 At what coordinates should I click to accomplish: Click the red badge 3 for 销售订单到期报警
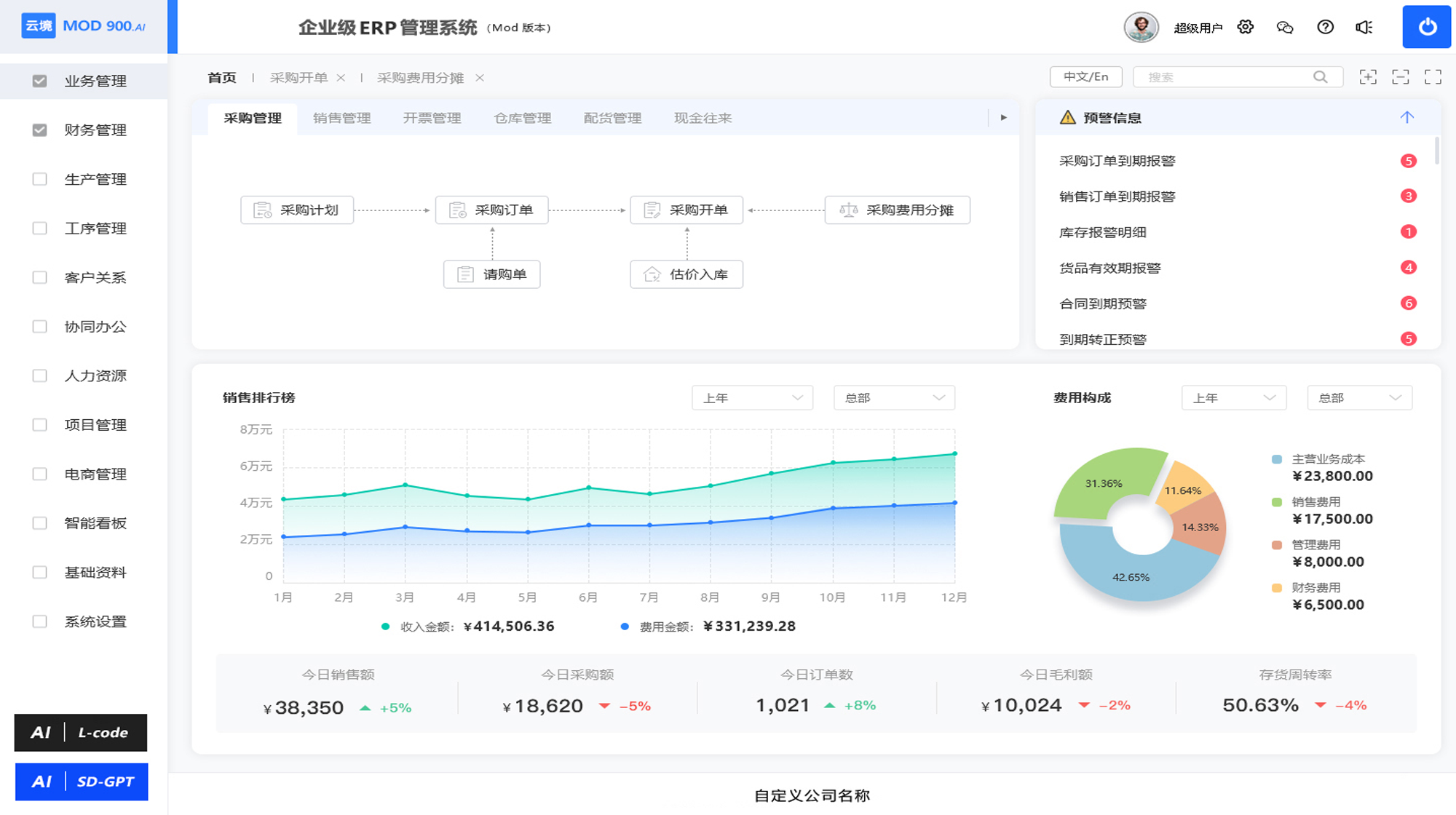point(1408,196)
